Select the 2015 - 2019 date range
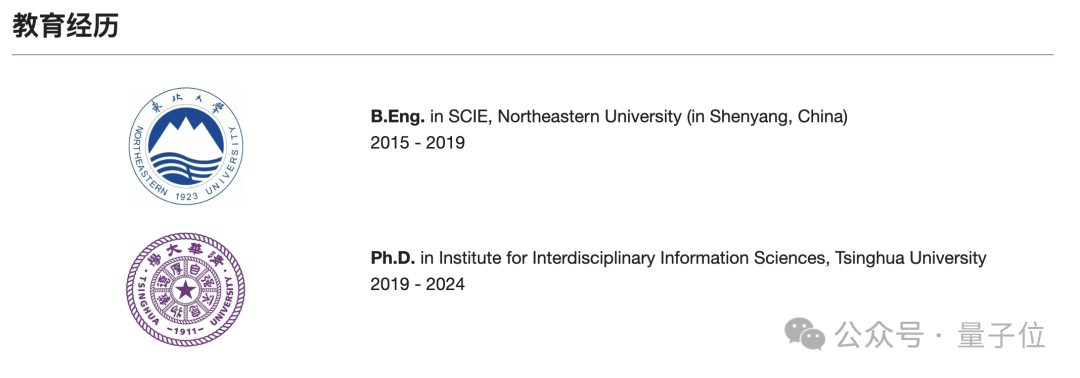 (417, 143)
